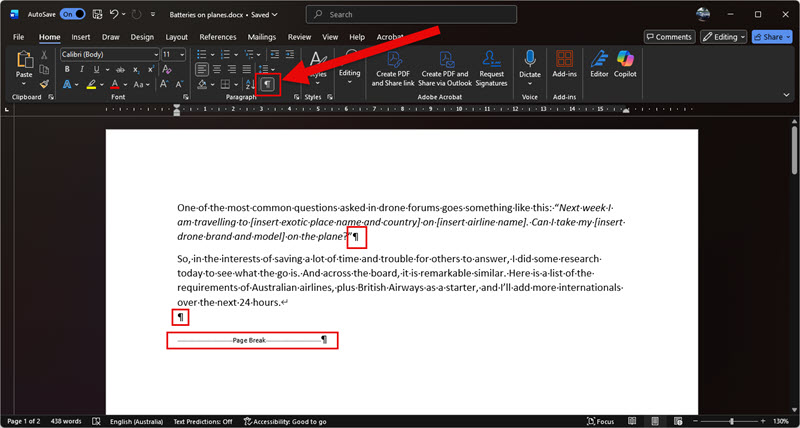800x428 pixels.
Task: Open the Add-ins button
Action: 564,64
